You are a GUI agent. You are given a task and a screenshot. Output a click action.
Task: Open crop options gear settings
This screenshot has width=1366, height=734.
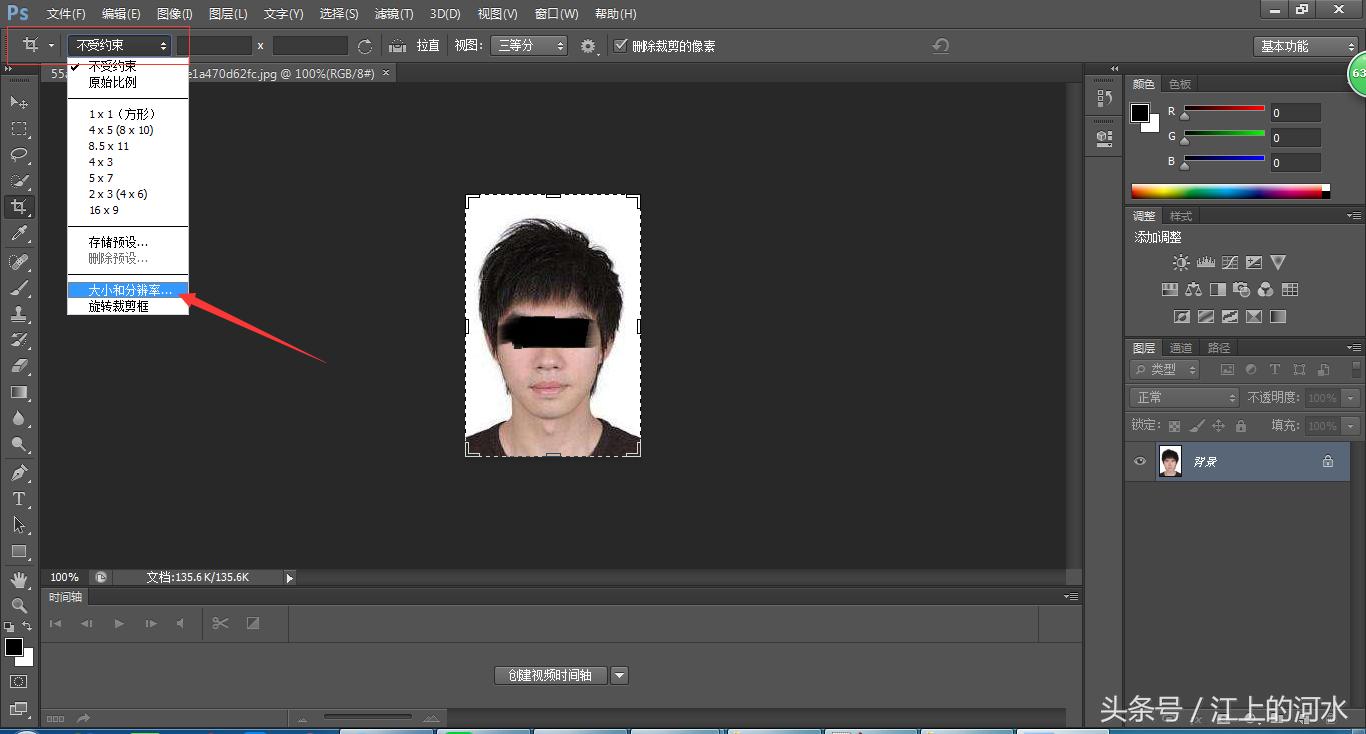pyautogui.click(x=588, y=46)
